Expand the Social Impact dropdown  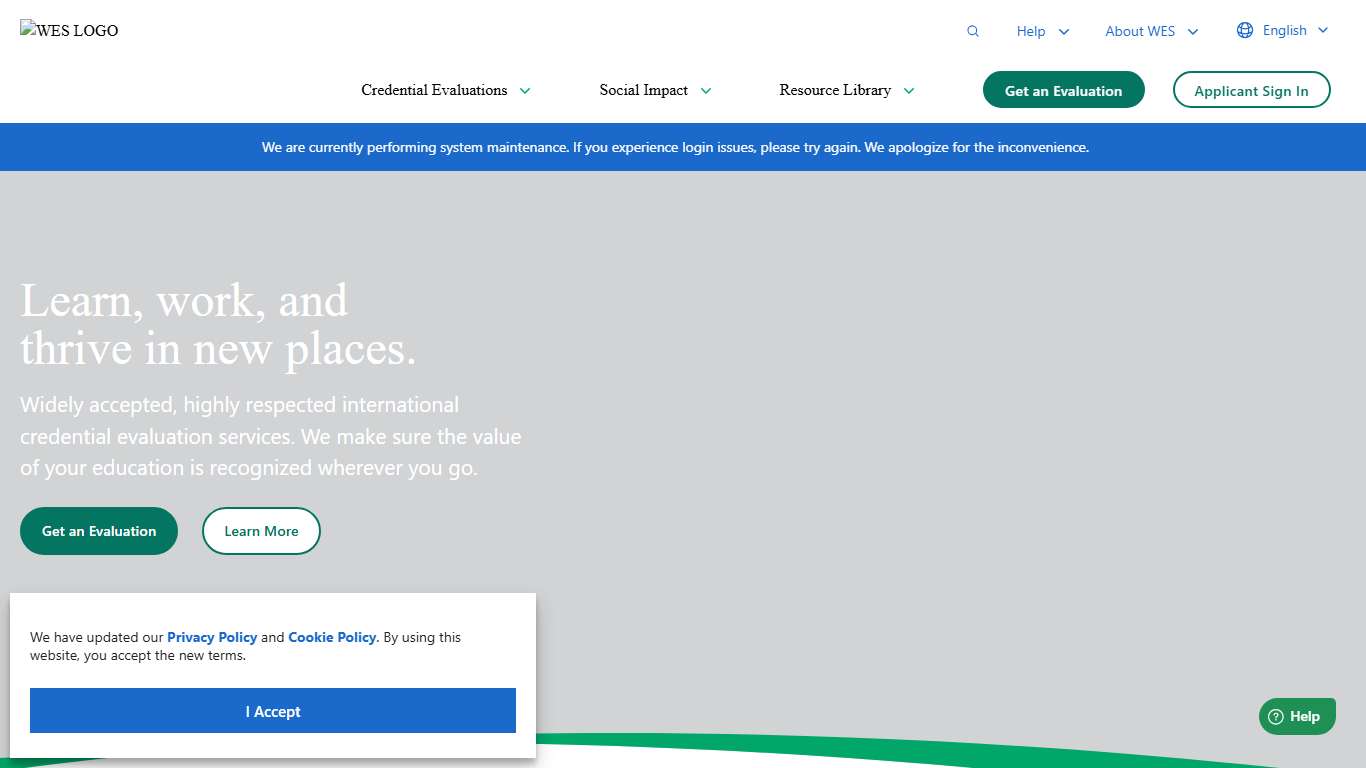[x=655, y=90]
